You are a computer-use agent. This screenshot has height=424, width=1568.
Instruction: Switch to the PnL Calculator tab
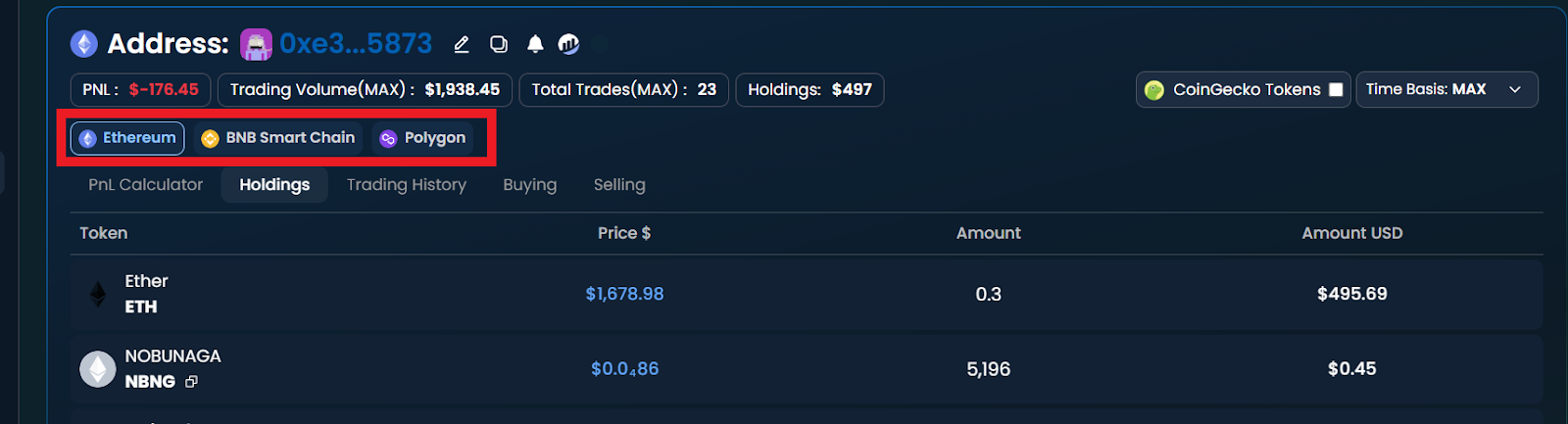tap(146, 185)
